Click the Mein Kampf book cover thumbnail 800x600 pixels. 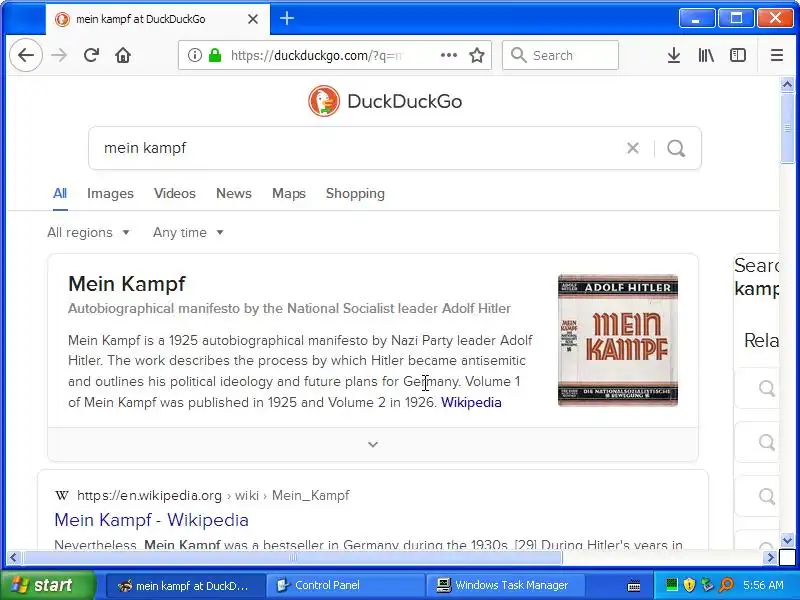coord(618,340)
